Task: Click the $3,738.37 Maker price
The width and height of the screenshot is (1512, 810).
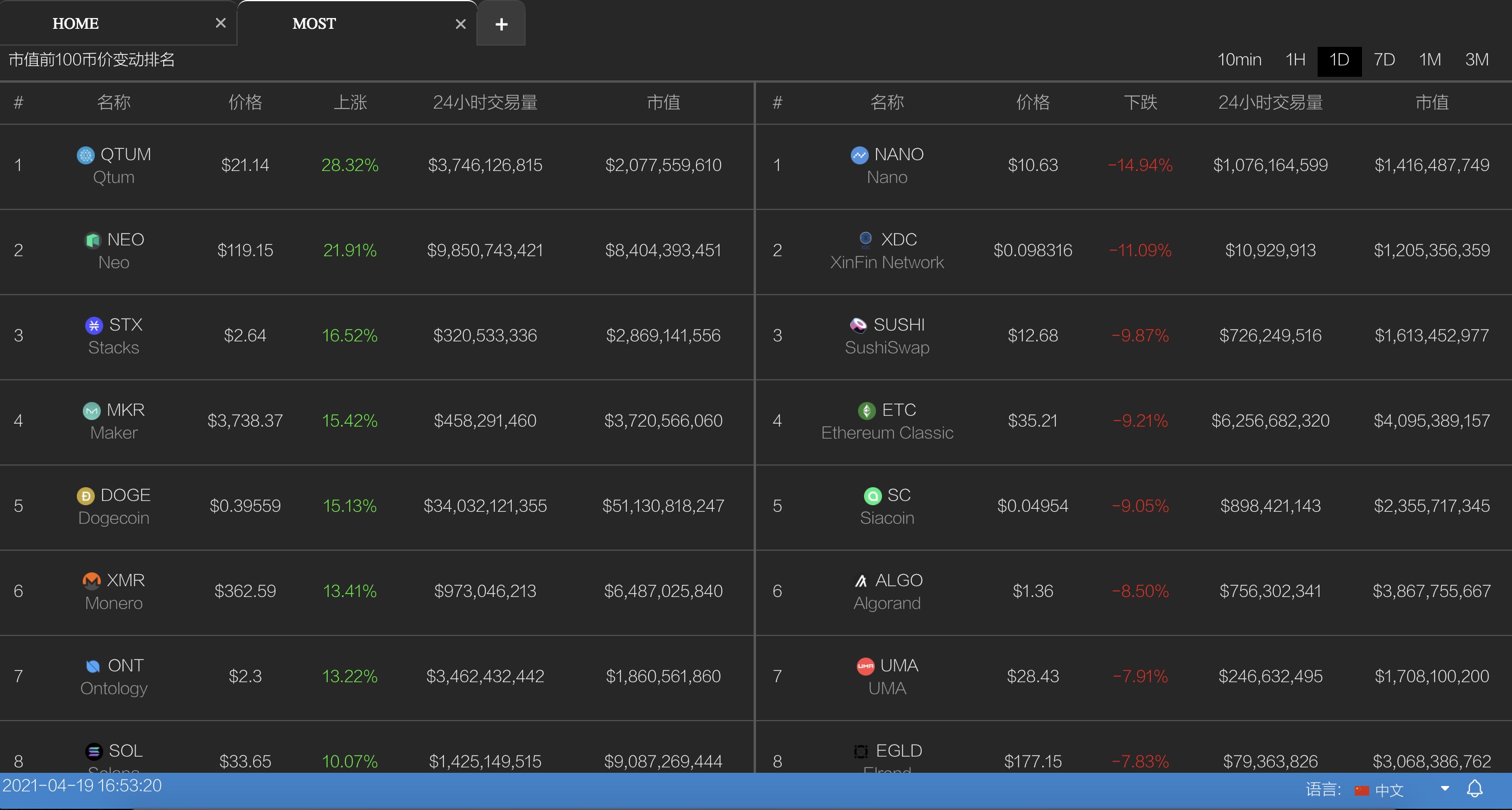Action: [x=245, y=421]
